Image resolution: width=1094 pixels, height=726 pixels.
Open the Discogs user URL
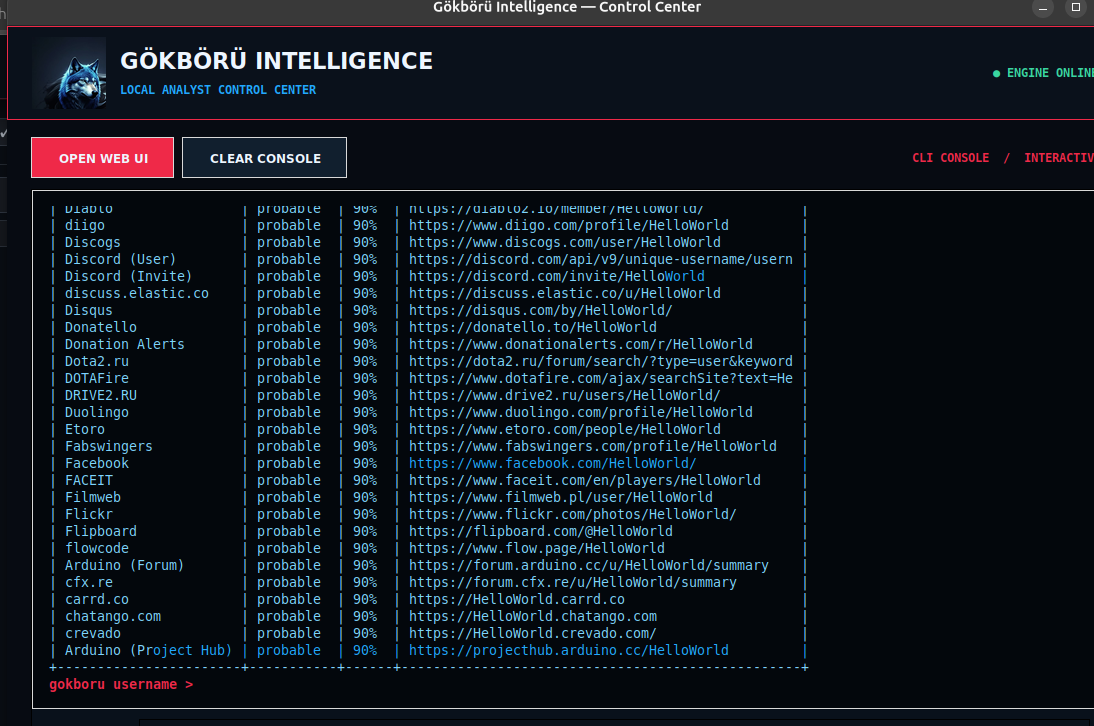(x=564, y=242)
